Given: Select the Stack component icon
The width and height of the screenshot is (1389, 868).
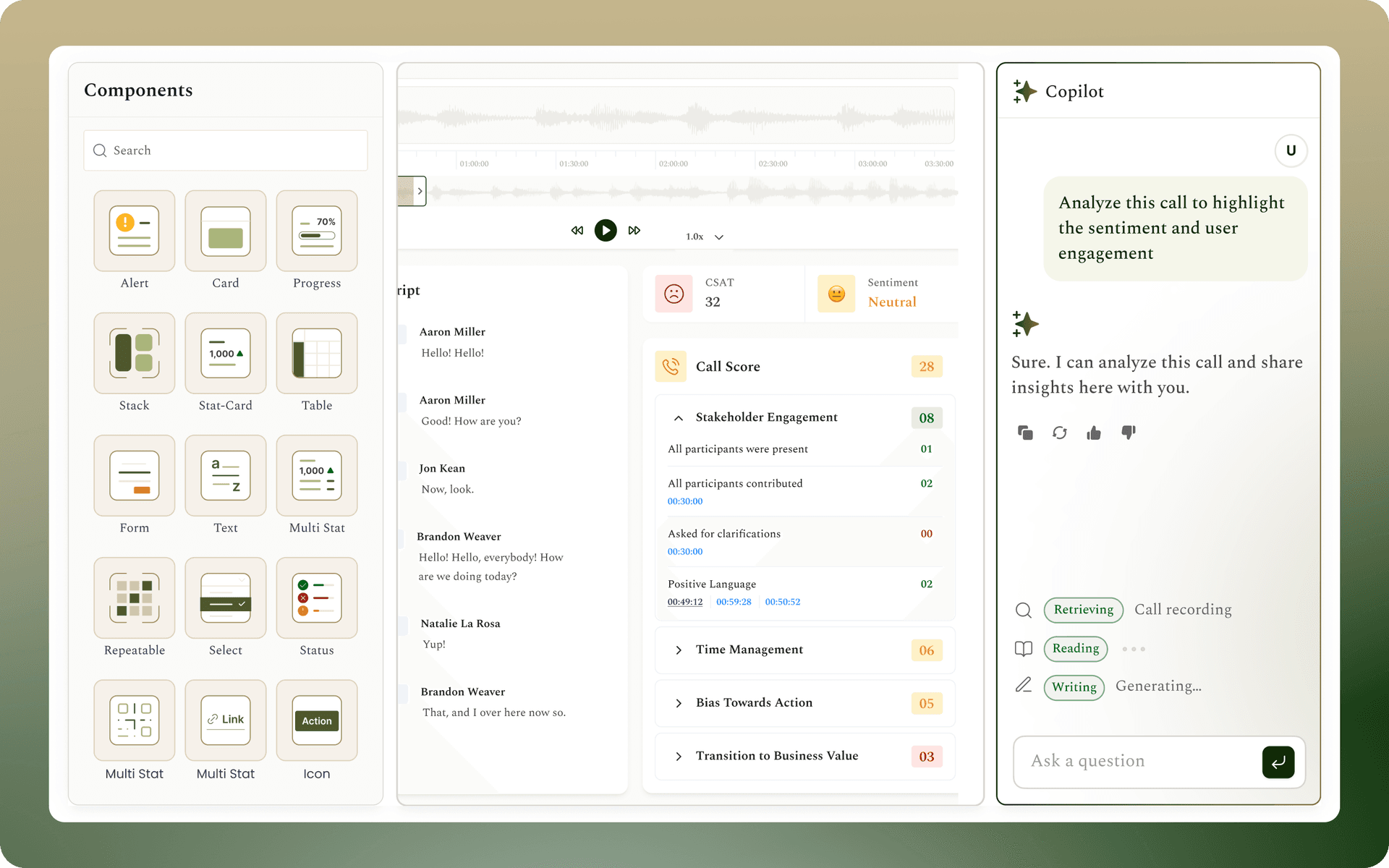Looking at the screenshot, I should click(x=135, y=353).
